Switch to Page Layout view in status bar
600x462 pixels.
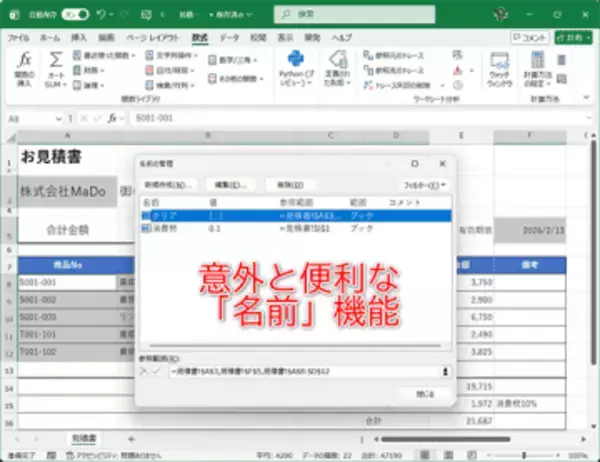tap(448, 455)
